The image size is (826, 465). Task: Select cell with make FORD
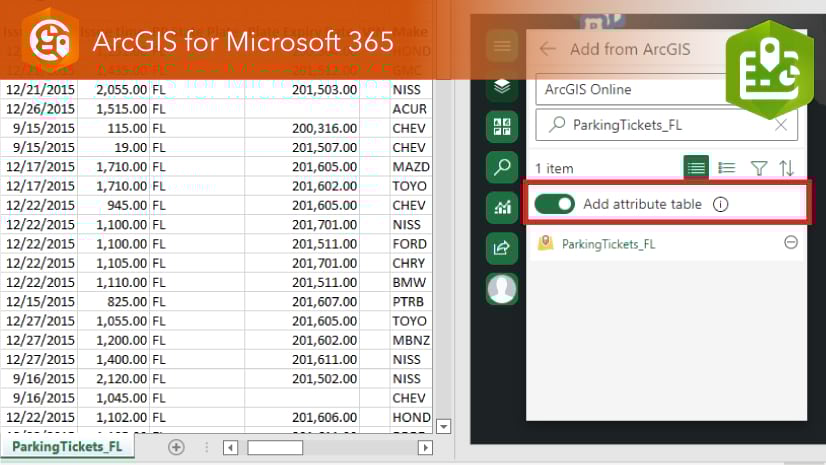tap(411, 244)
